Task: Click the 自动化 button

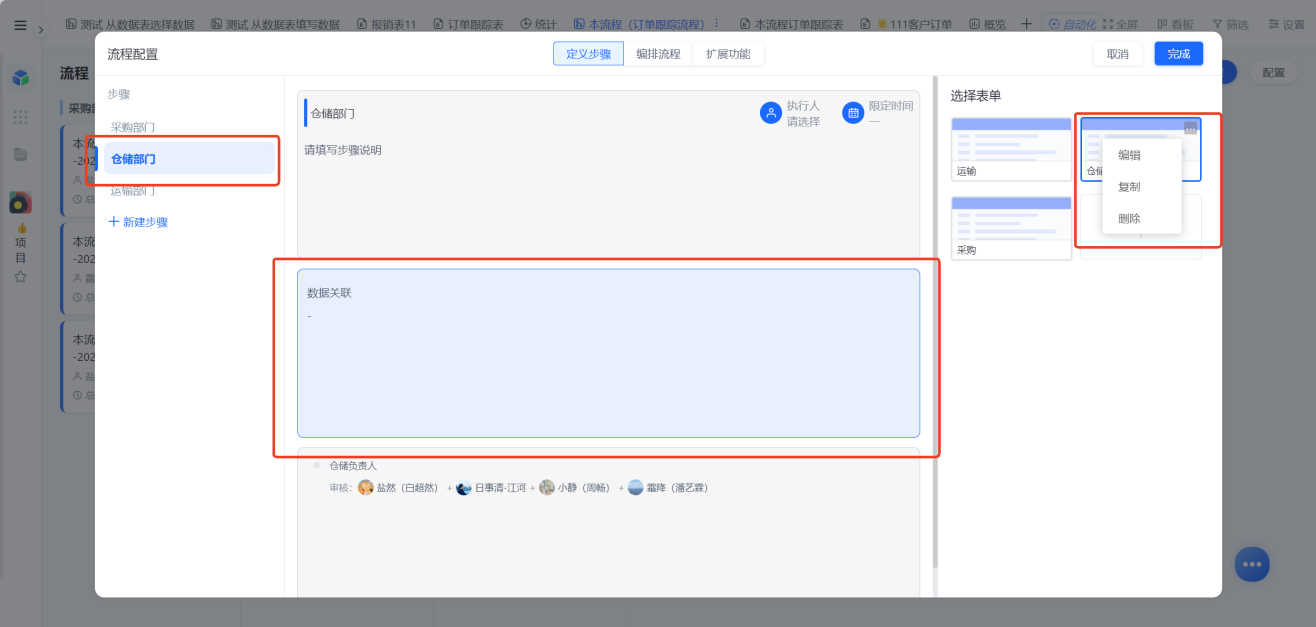Action: (x=1071, y=23)
